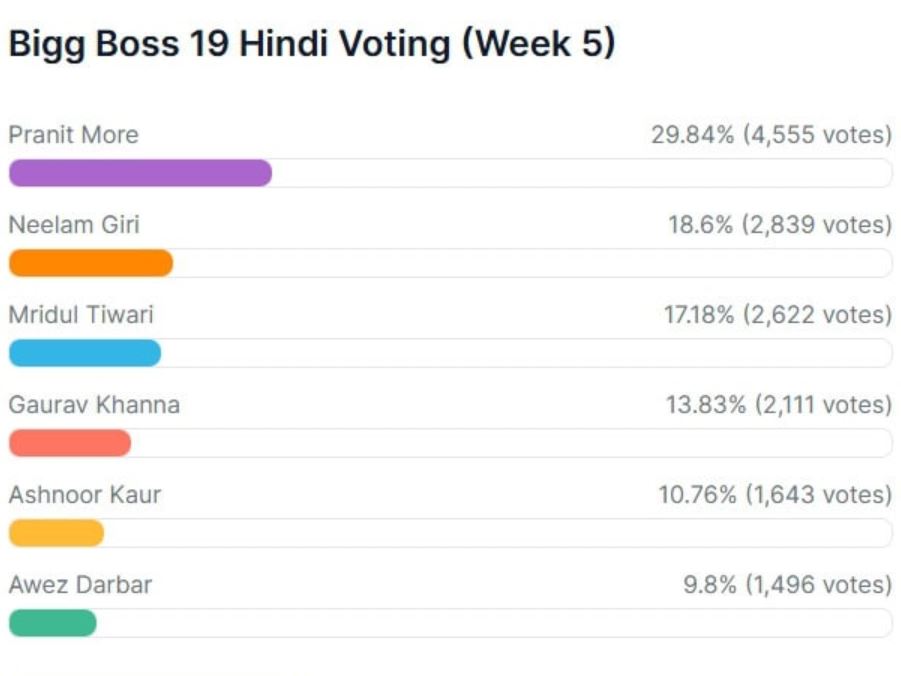
Task: Click the 10.76% (1,643 votes) result text
Action: (x=774, y=495)
